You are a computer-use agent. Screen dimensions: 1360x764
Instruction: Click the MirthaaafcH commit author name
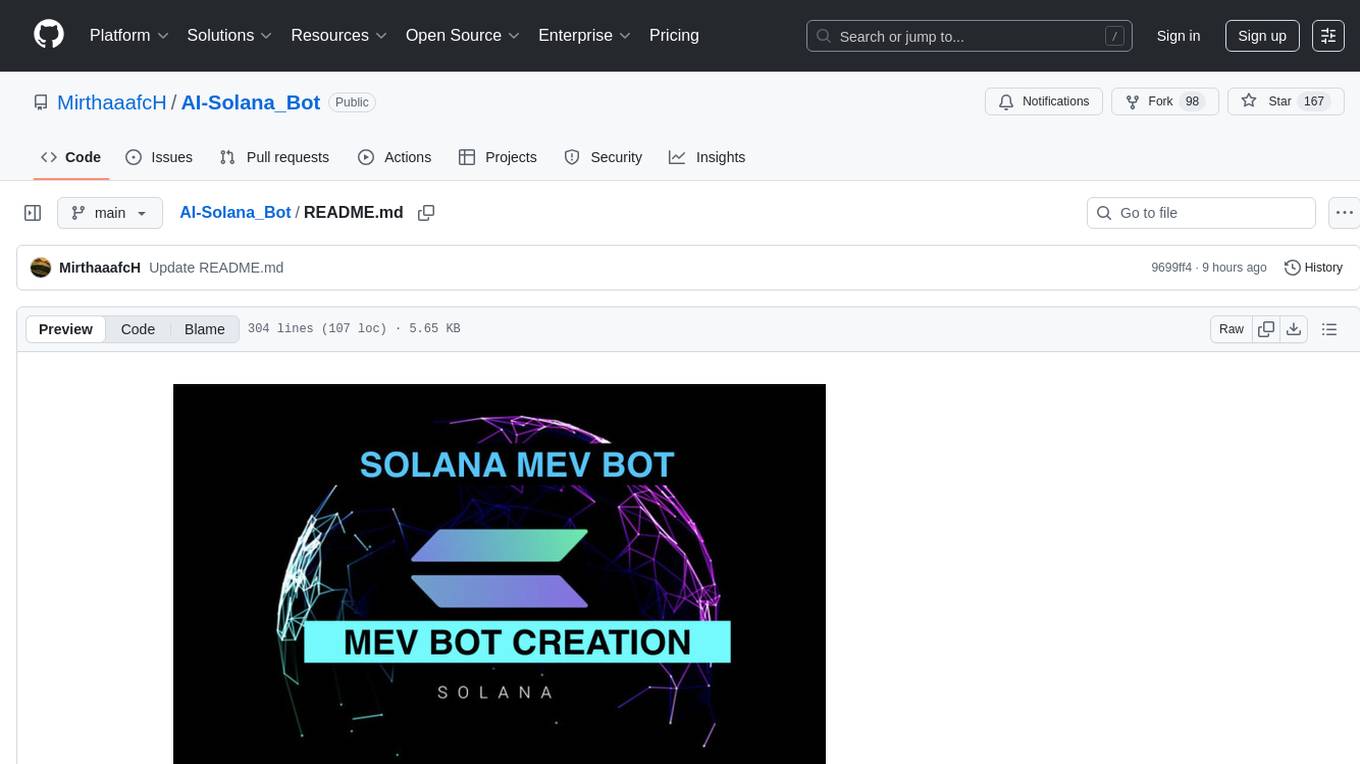[x=100, y=267]
